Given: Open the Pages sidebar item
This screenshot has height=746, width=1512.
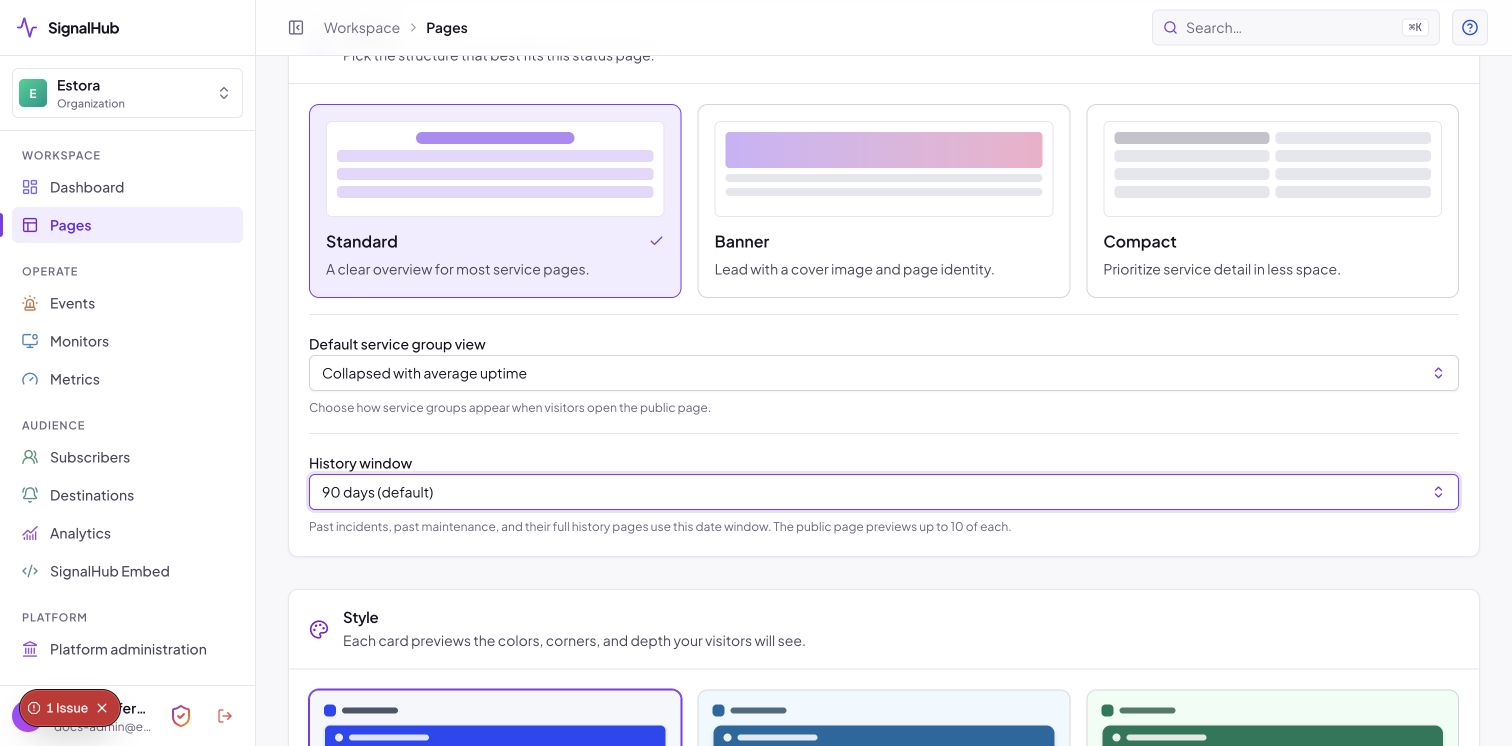Looking at the screenshot, I should coord(127,225).
